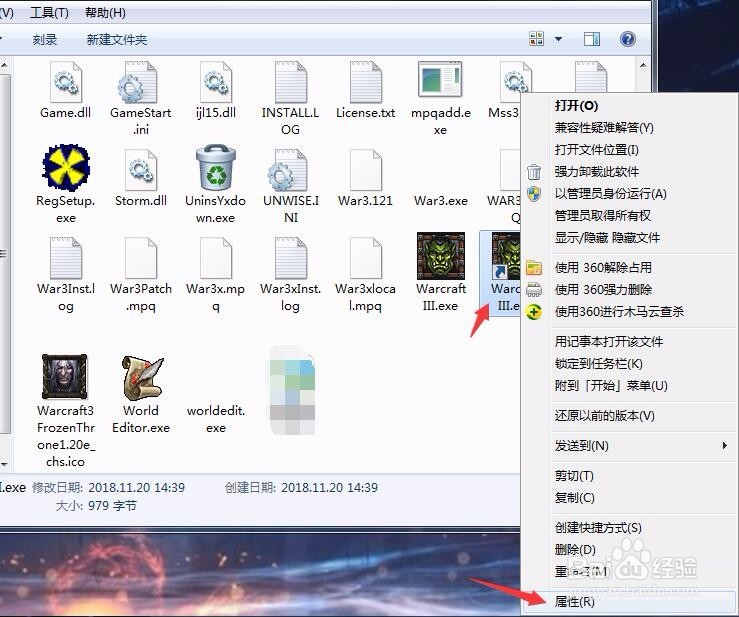Image resolution: width=739 pixels, height=617 pixels.
Task: Select the Game.dll file icon
Action: click(66, 82)
